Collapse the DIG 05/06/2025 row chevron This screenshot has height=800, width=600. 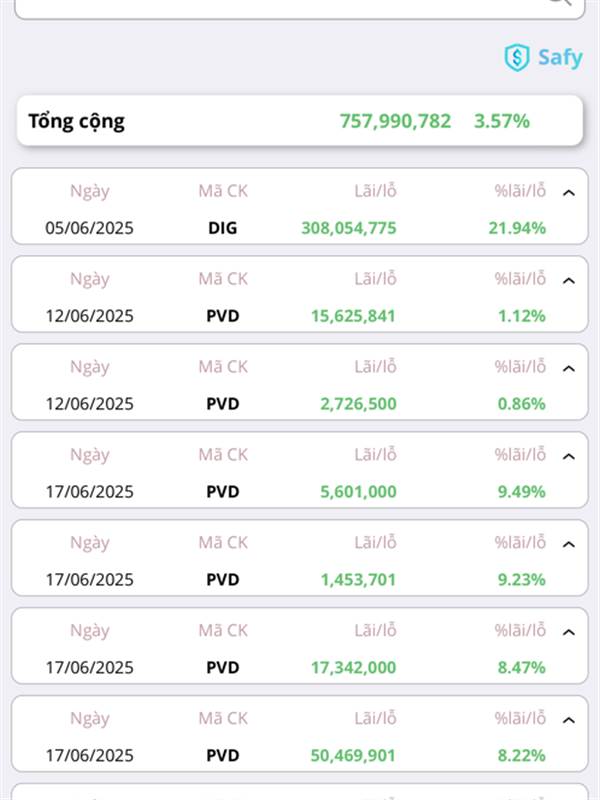pos(568,193)
